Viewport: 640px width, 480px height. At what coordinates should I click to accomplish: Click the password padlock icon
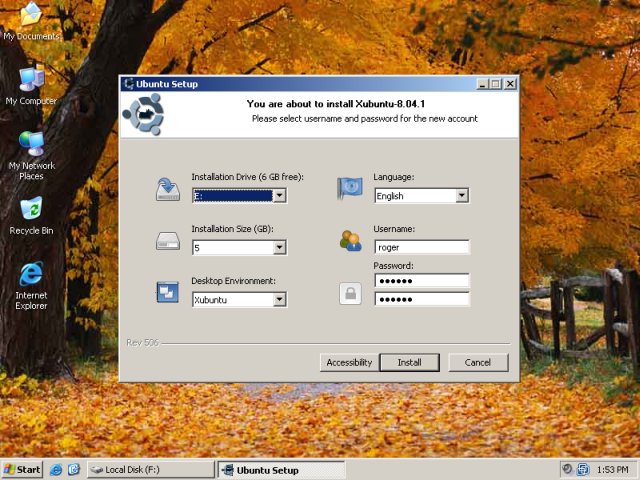[x=350, y=293]
